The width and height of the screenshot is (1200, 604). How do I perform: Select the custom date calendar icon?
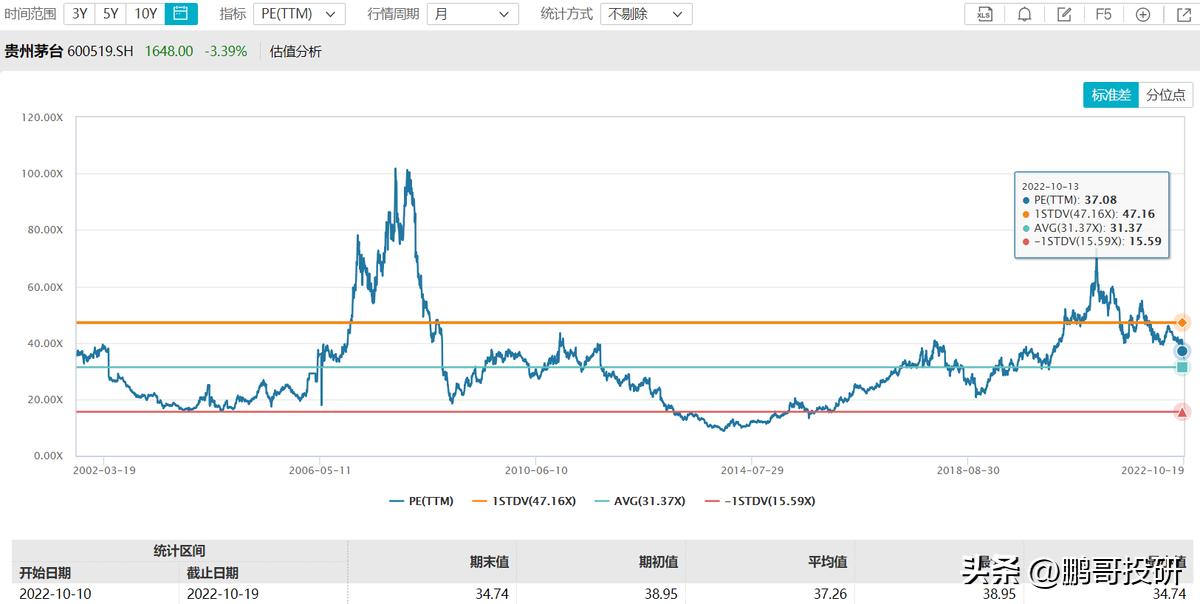click(x=181, y=14)
